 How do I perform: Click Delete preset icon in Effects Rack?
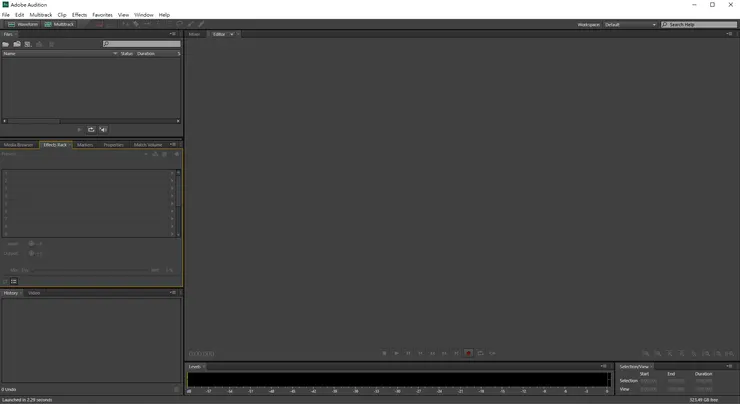[164, 154]
